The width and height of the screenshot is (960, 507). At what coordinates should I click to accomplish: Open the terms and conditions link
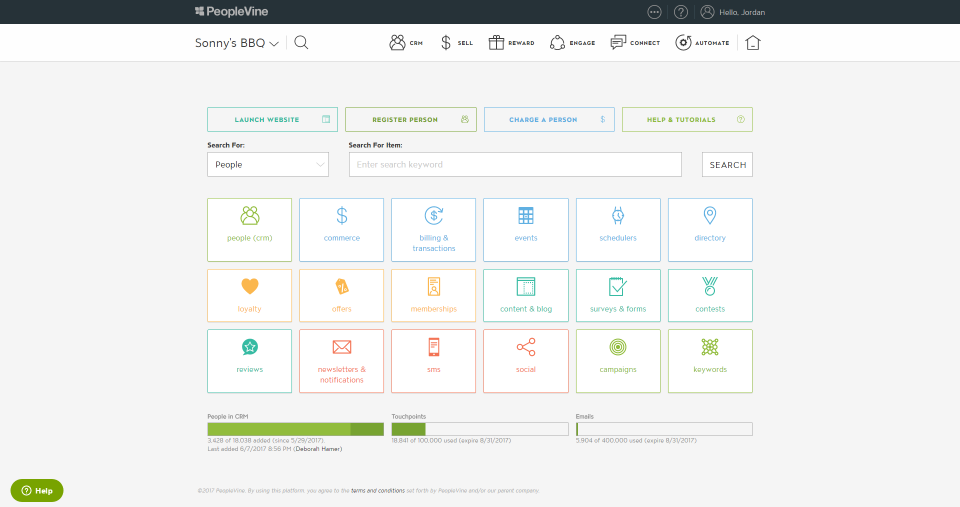click(x=378, y=490)
